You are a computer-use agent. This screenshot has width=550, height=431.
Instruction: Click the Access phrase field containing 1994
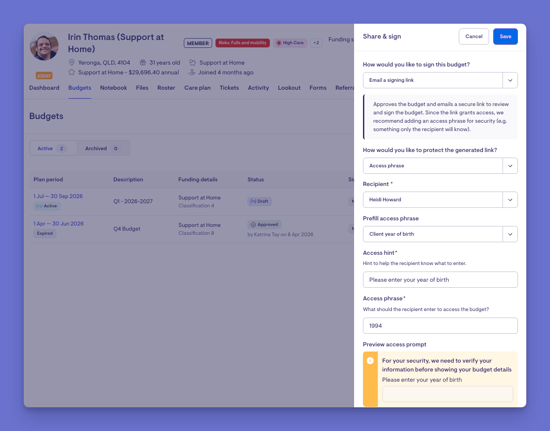[440, 325]
